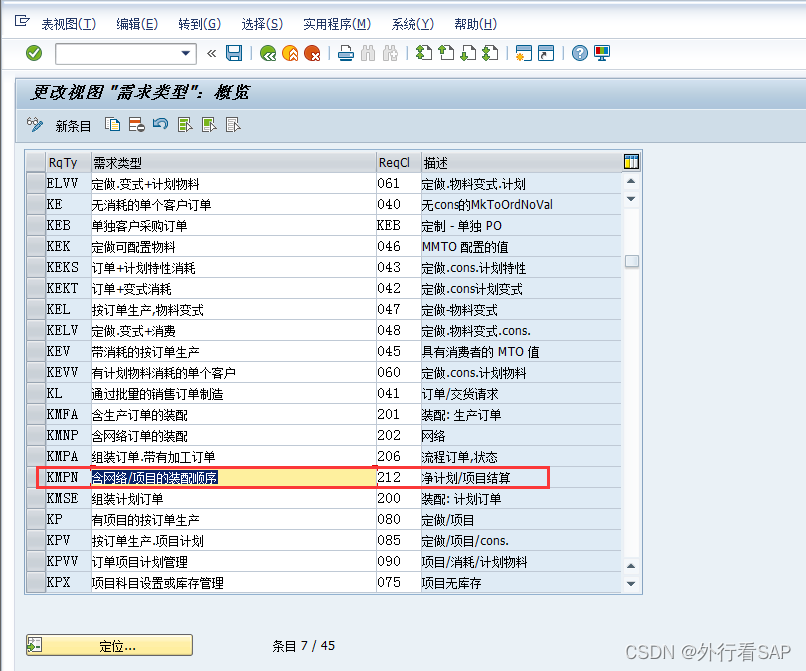This screenshot has height=671, width=806.
Task: Click the generate shortcut icon
Action: click(546, 53)
